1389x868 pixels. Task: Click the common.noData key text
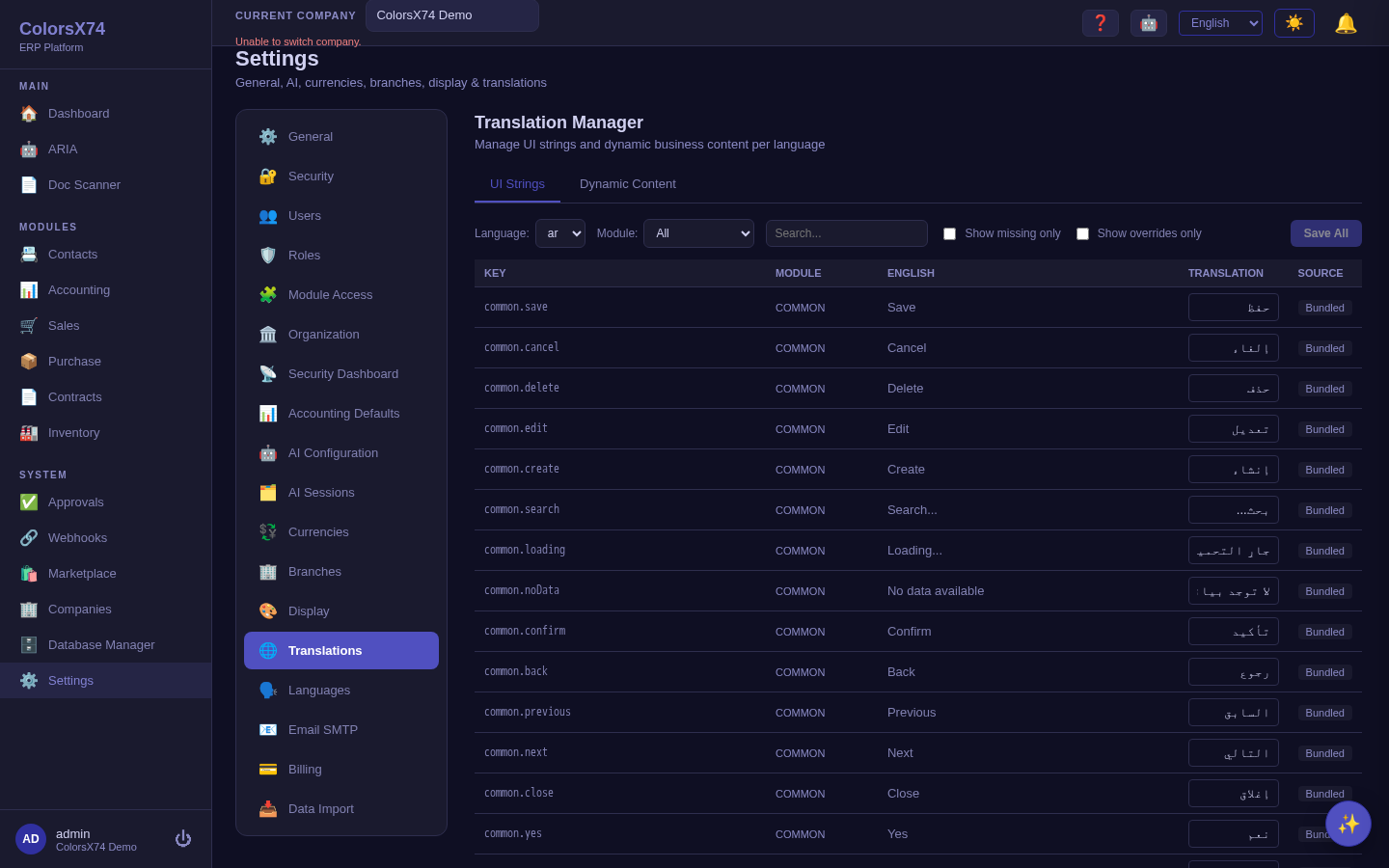tap(522, 590)
